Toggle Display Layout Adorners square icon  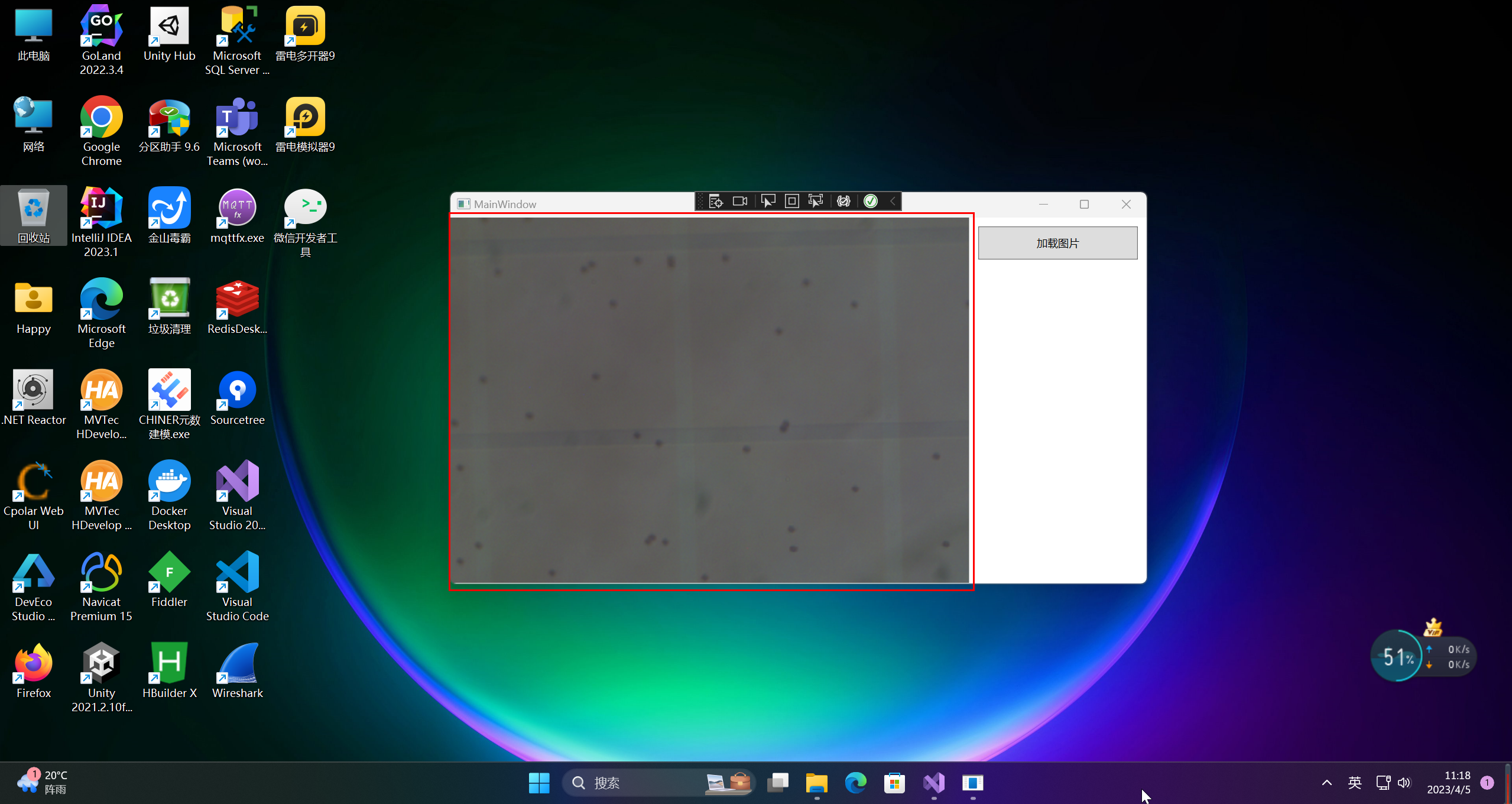coord(792,202)
